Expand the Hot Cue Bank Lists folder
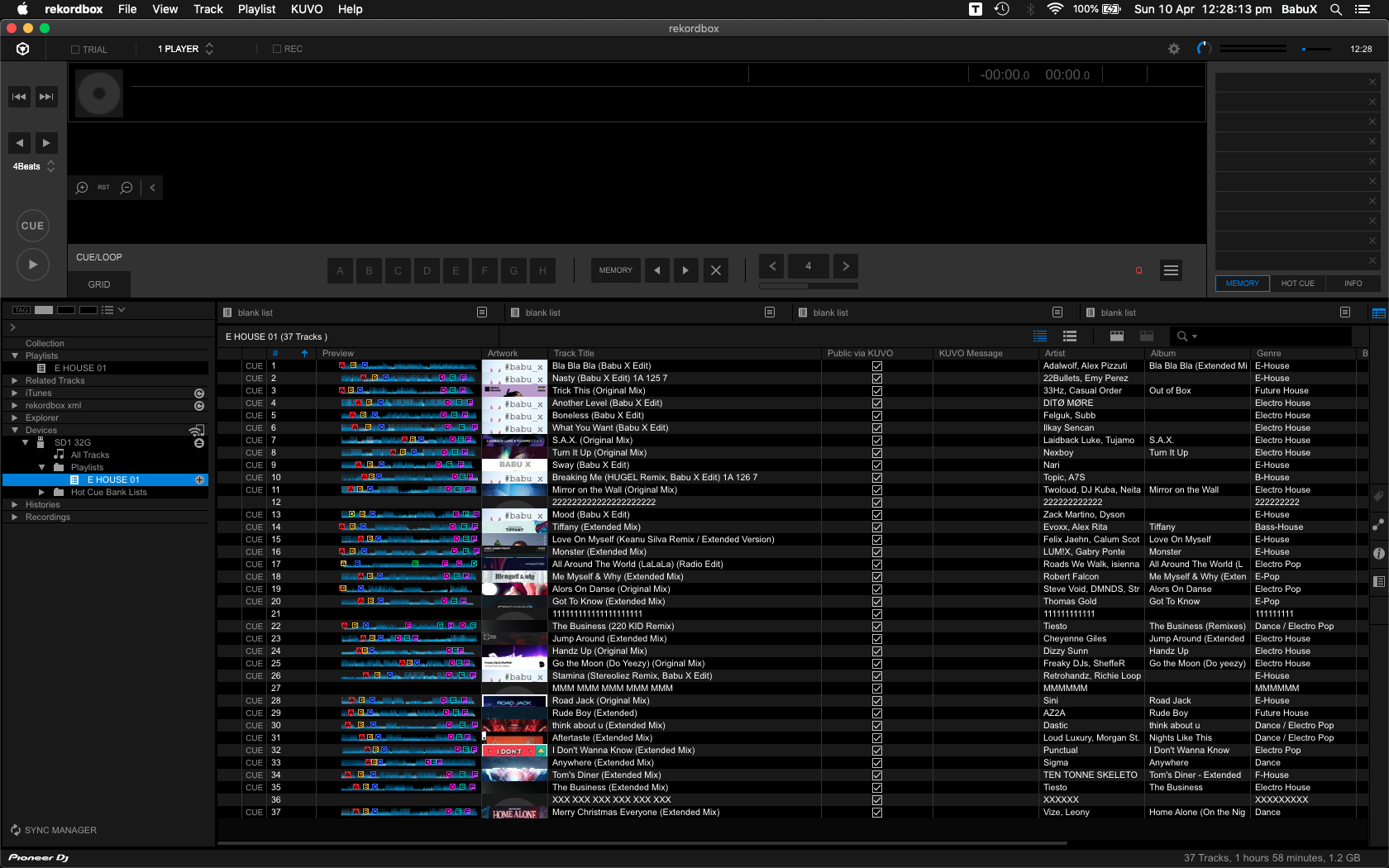 (x=42, y=492)
